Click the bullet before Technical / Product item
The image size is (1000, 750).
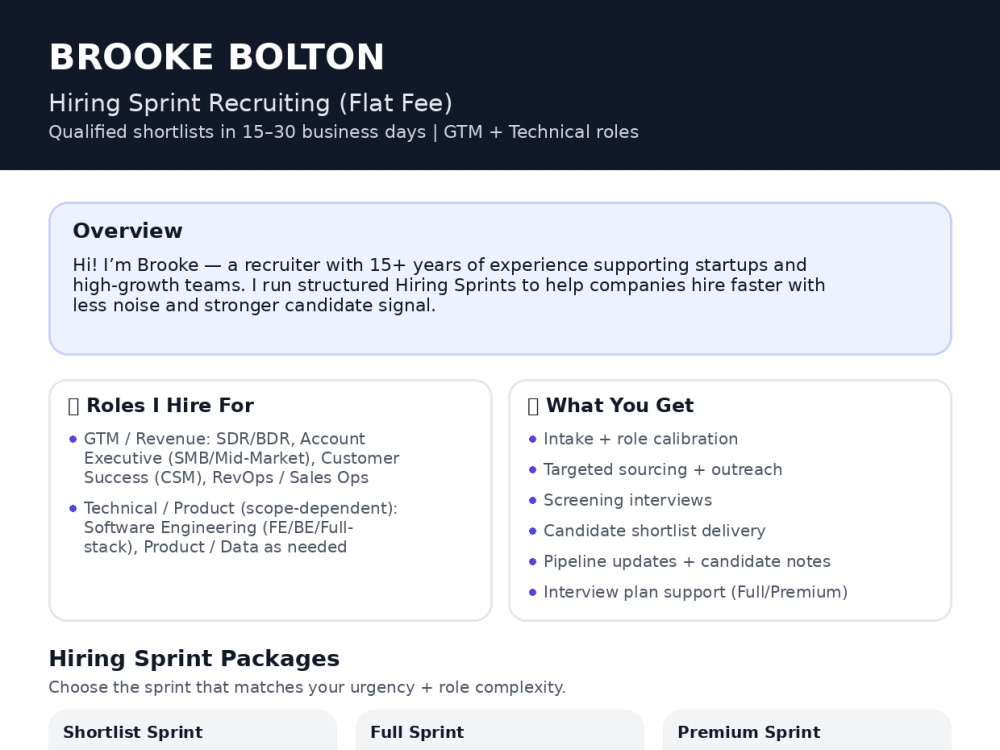[x=73, y=508]
